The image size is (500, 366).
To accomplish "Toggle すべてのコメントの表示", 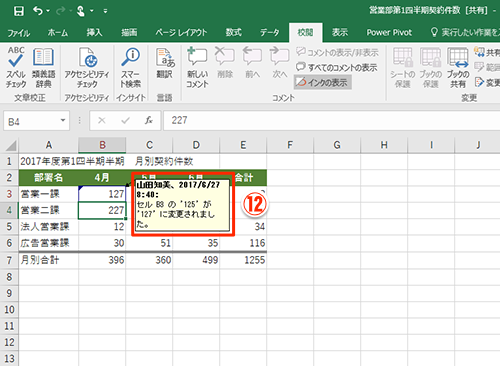I will pos(337,67).
